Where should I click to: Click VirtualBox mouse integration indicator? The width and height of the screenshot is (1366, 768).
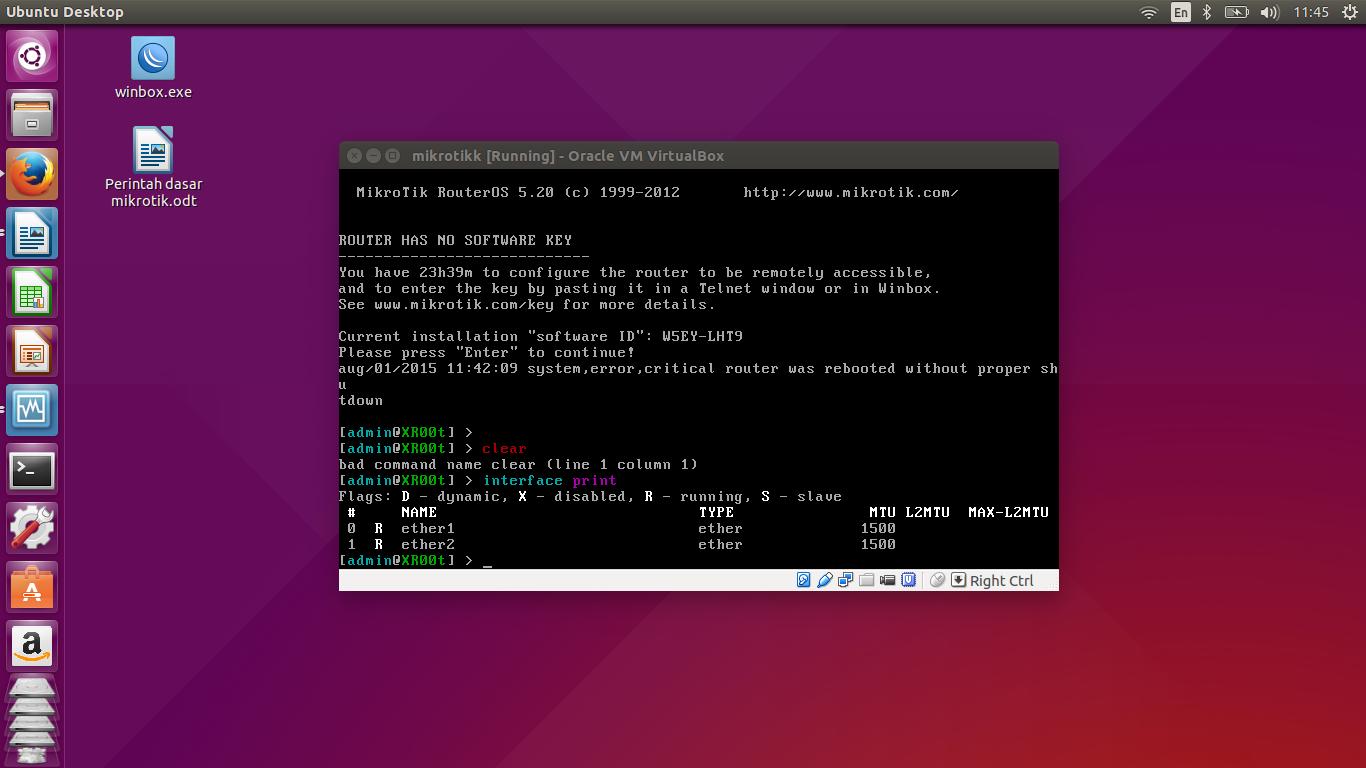click(937, 580)
